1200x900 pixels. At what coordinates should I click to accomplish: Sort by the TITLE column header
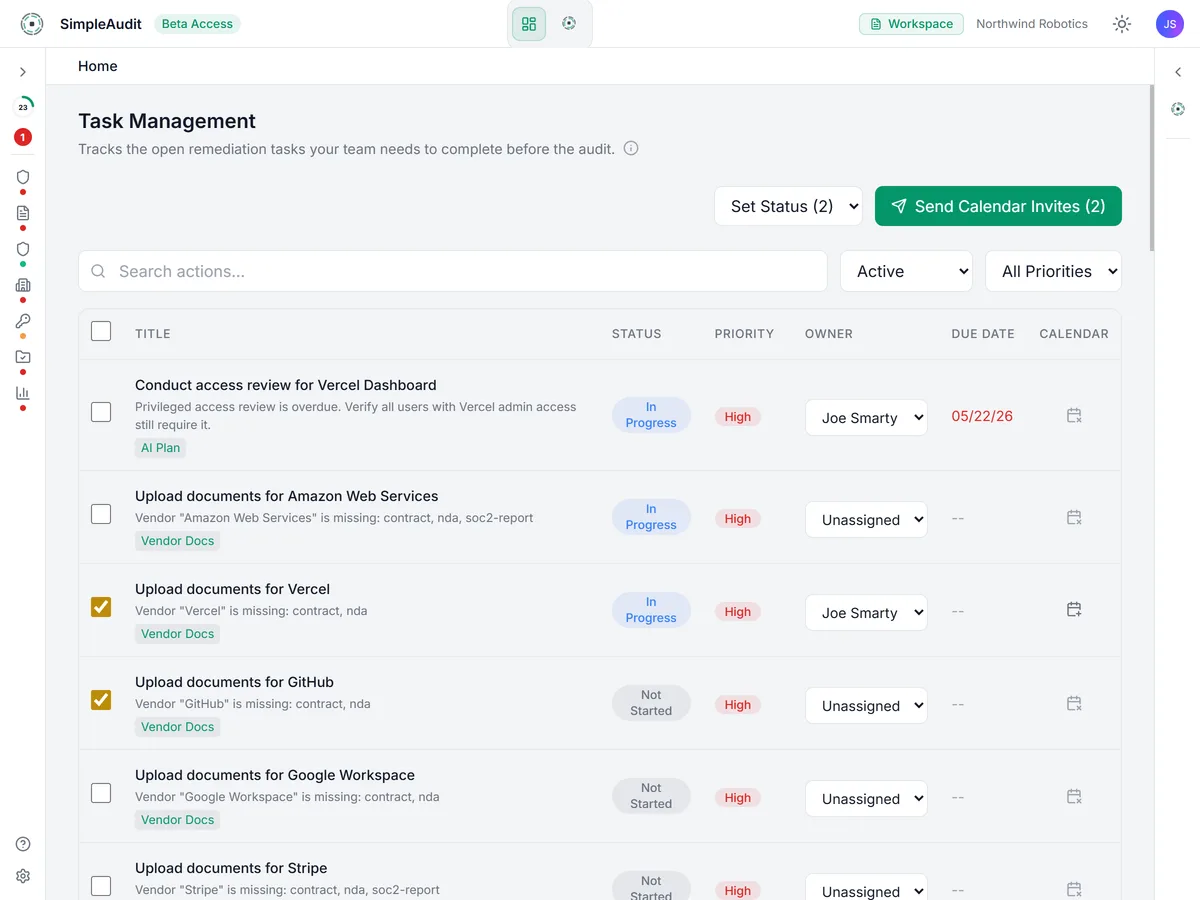pos(153,334)
